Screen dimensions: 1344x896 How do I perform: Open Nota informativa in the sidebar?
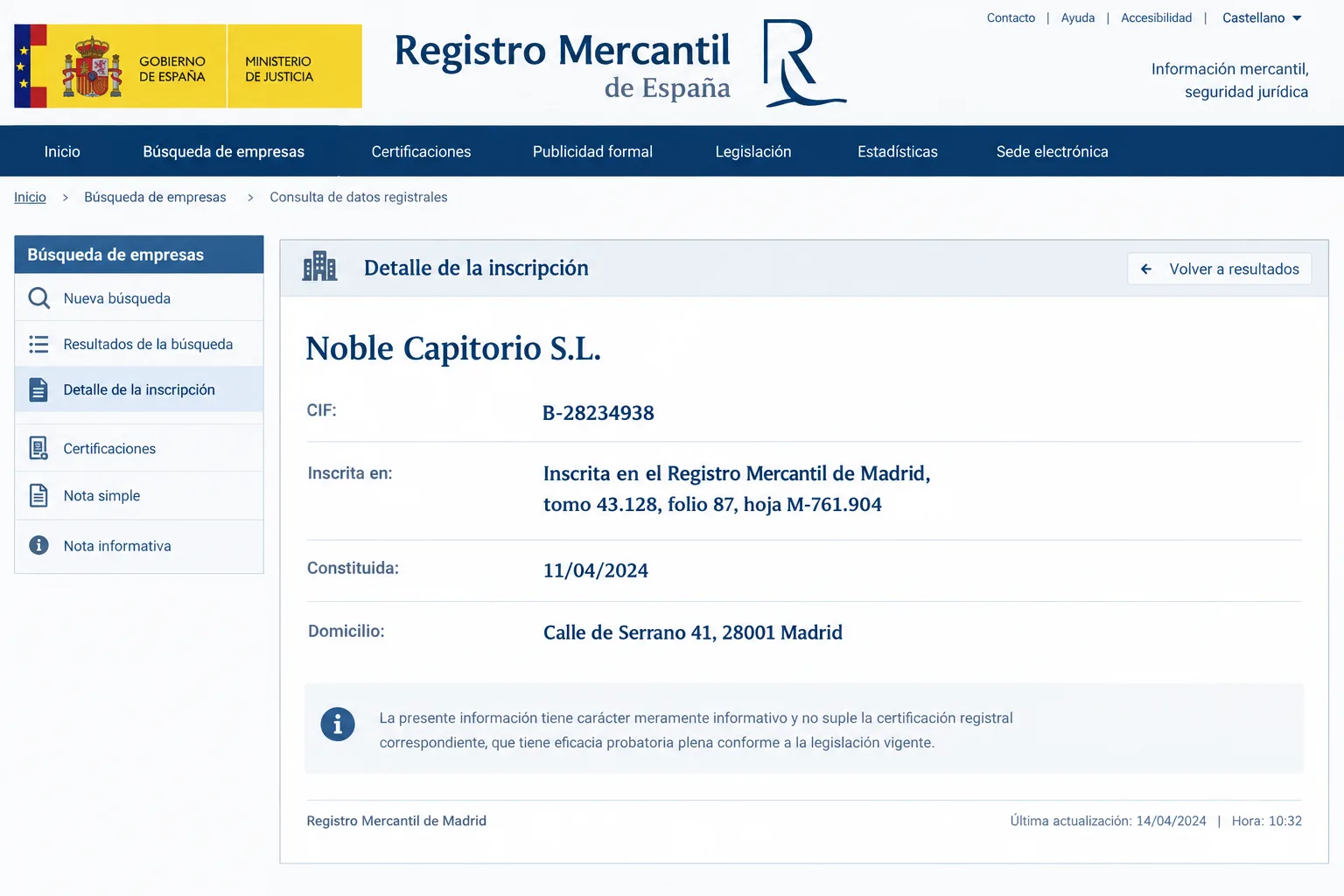(x=139, y=546)
